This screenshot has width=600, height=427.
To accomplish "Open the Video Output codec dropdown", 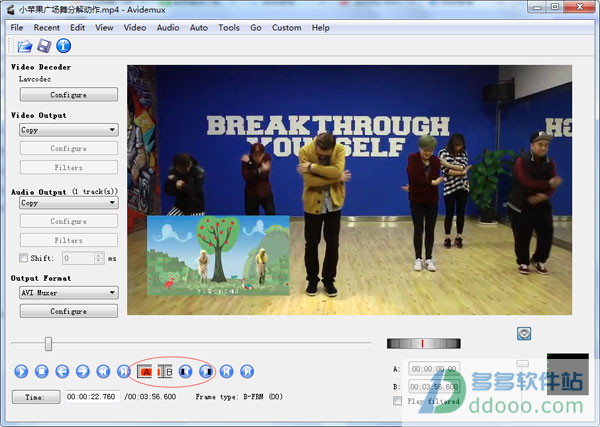I will coord(69,130).
